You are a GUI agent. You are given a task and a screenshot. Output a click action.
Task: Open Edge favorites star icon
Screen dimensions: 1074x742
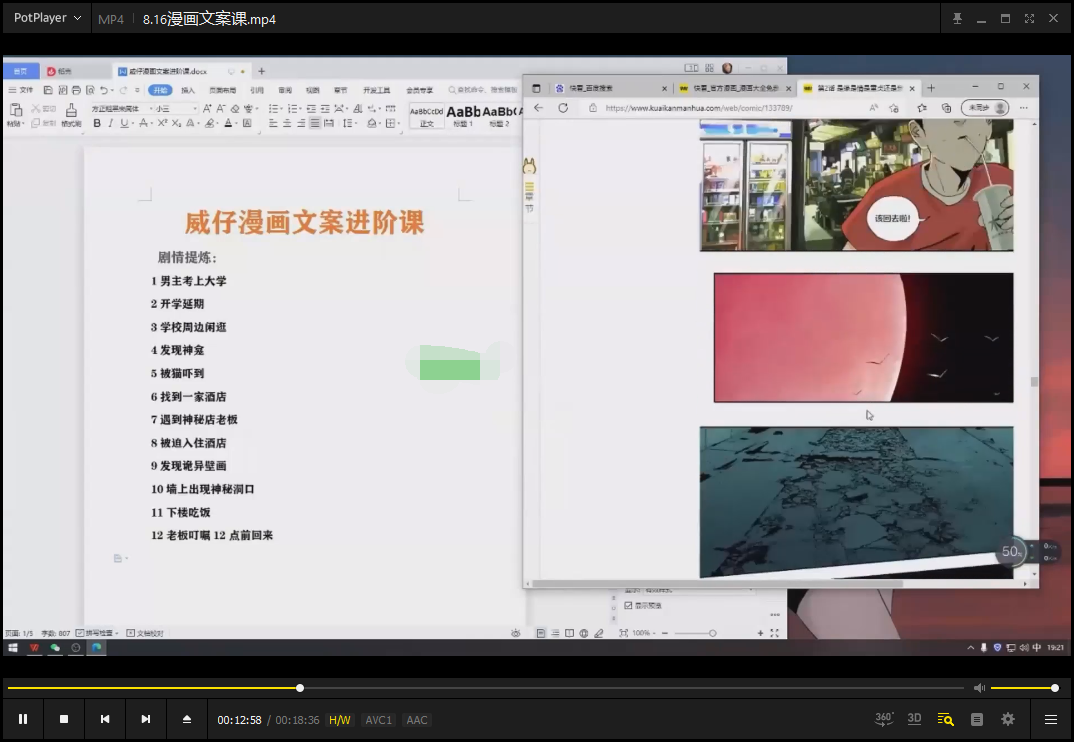coord(923,108)
